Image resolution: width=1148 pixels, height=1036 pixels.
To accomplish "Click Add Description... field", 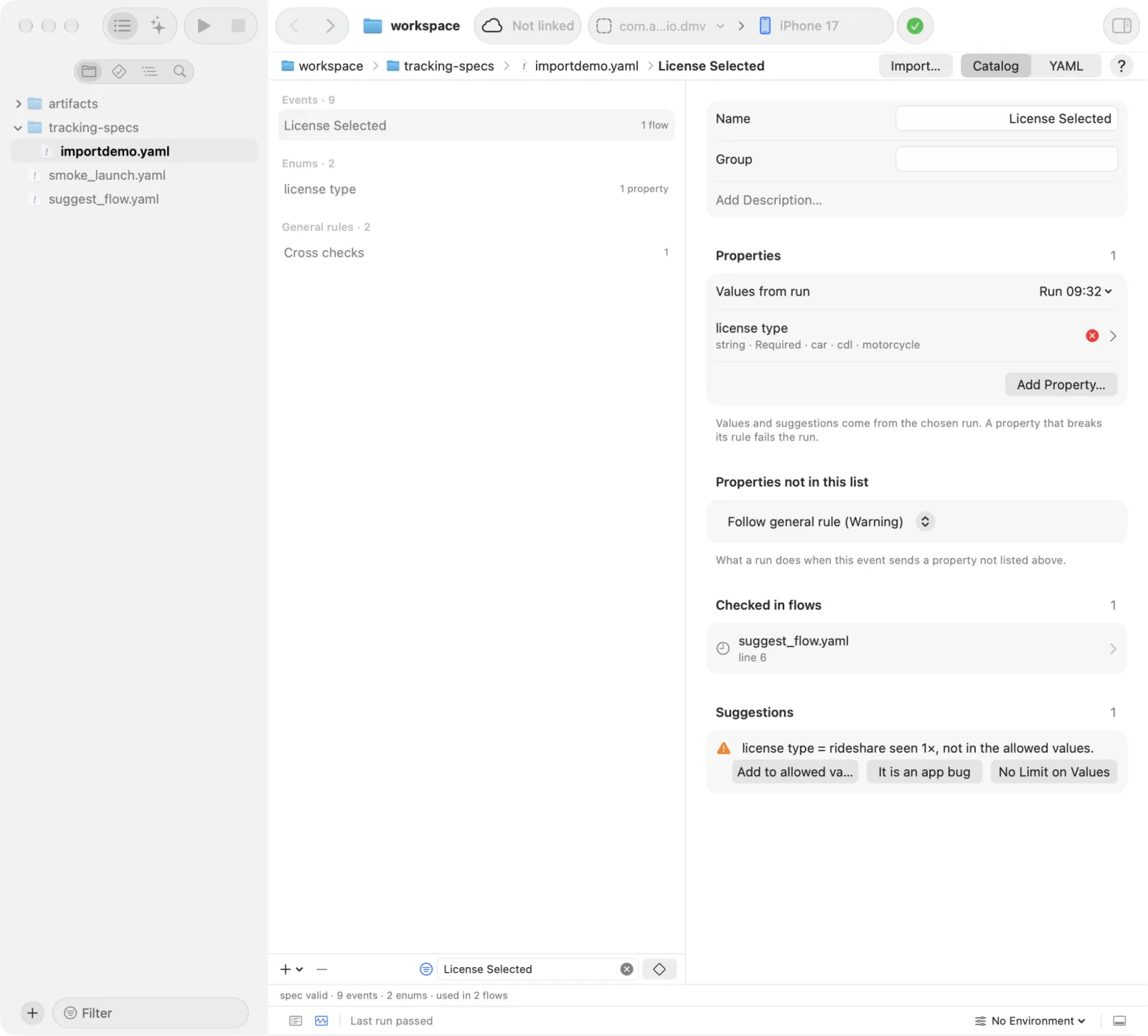I will [768, 200].
